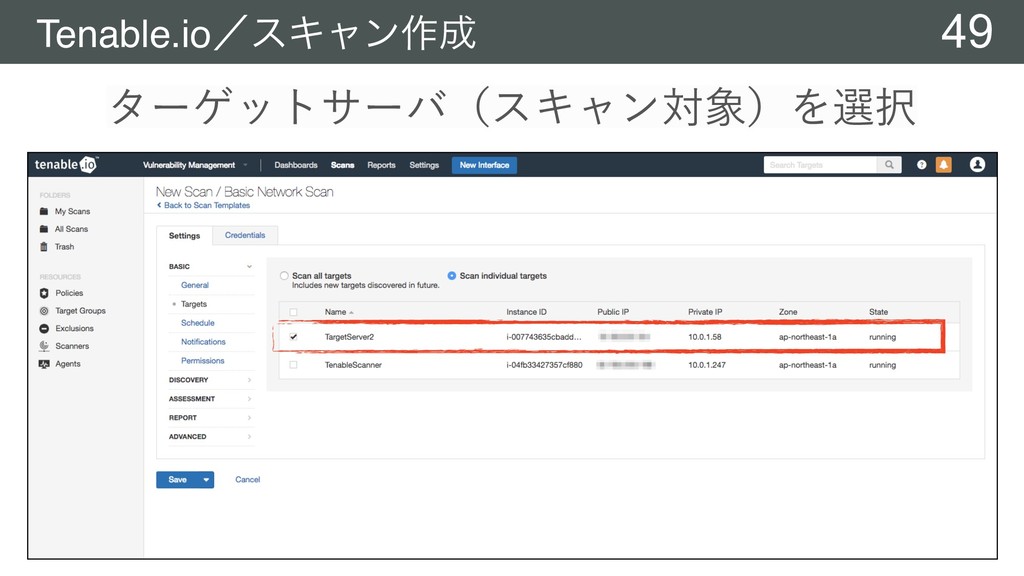Click private IP 10.0.1.58
This screenshot has height=576, width=1024.
pyautogui.click(x=705, y=337)
